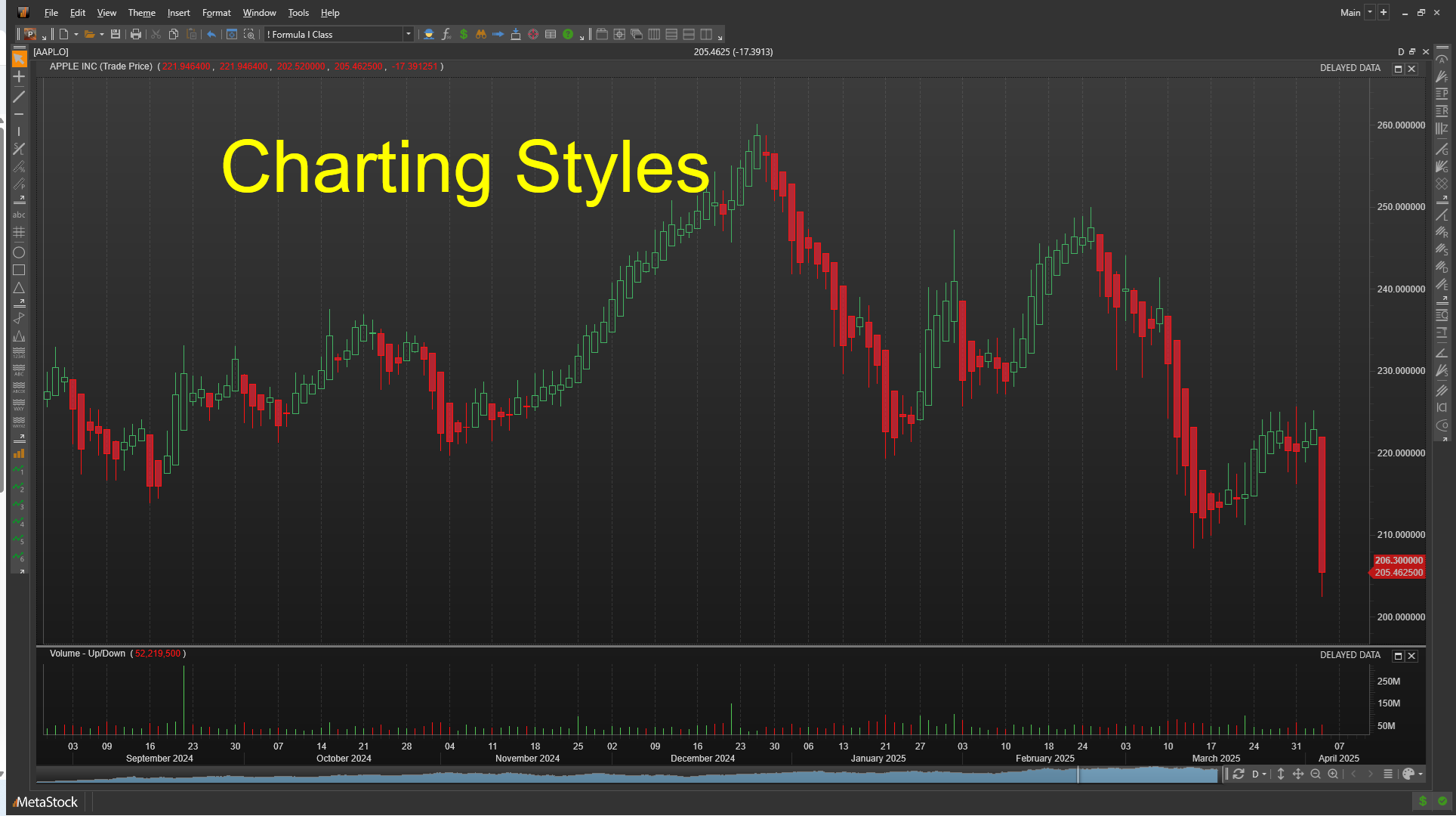1456x816 pixels.
Task: Open the D periodicity dropdown at bottom
Action: tap(1257, 774)
